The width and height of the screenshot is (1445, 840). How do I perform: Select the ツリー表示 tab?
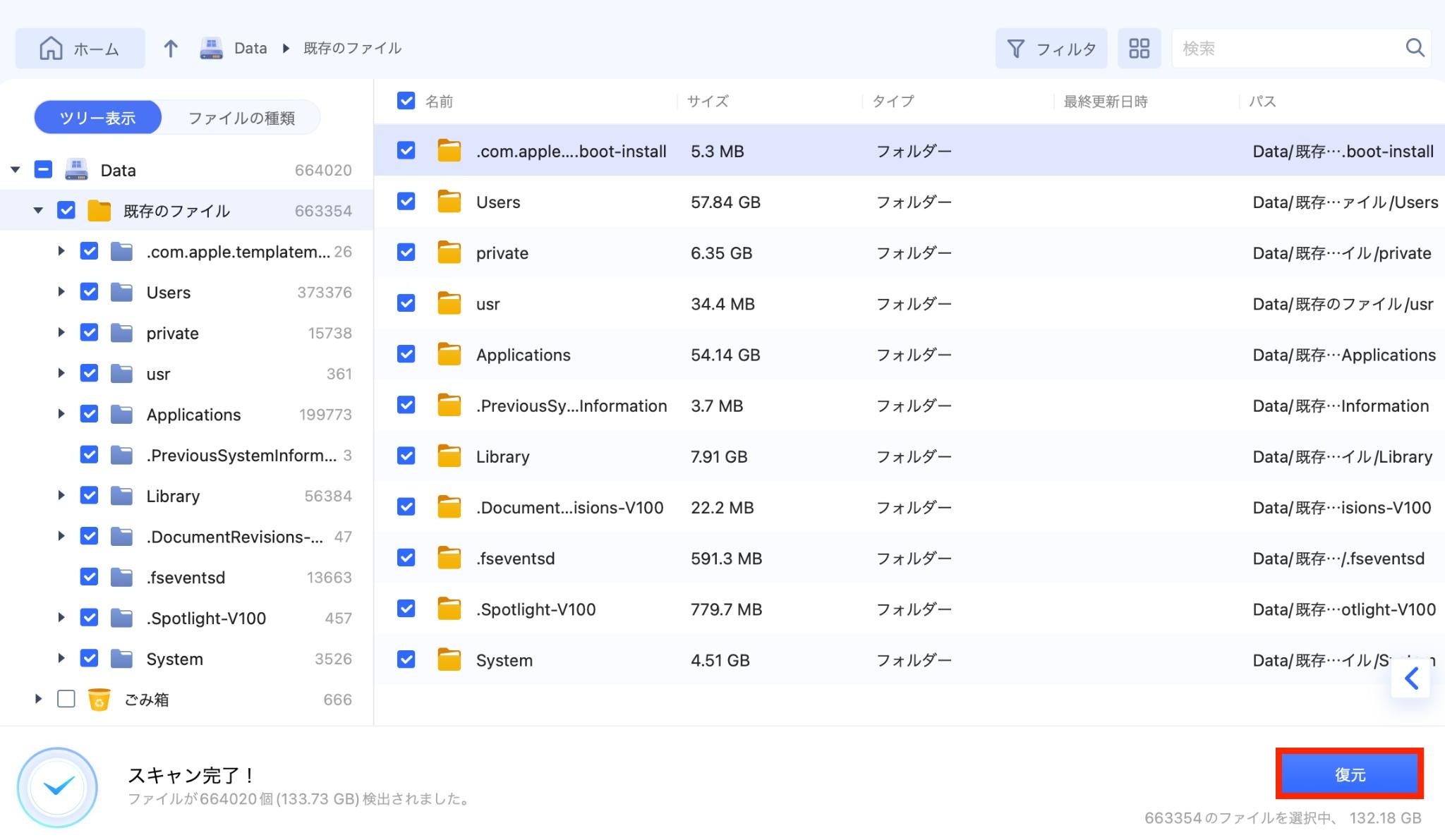click(97, 118)
